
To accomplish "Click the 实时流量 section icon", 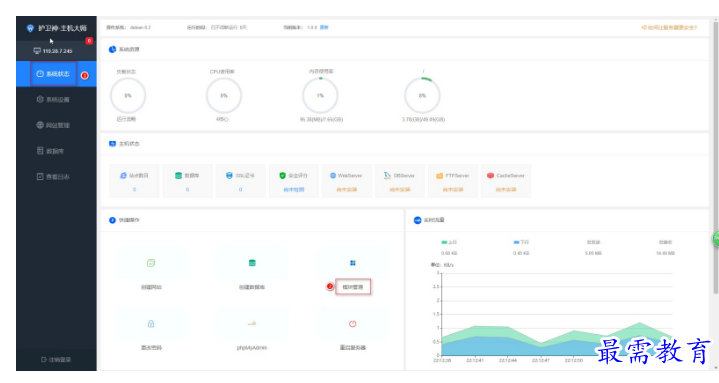I will [x=417, y=221].
